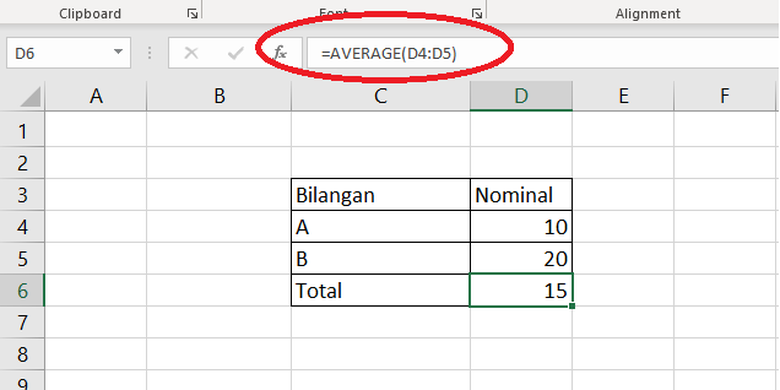Click the Name Box showing D6
This screenshot has height=390, width=780.
(69, 53)
